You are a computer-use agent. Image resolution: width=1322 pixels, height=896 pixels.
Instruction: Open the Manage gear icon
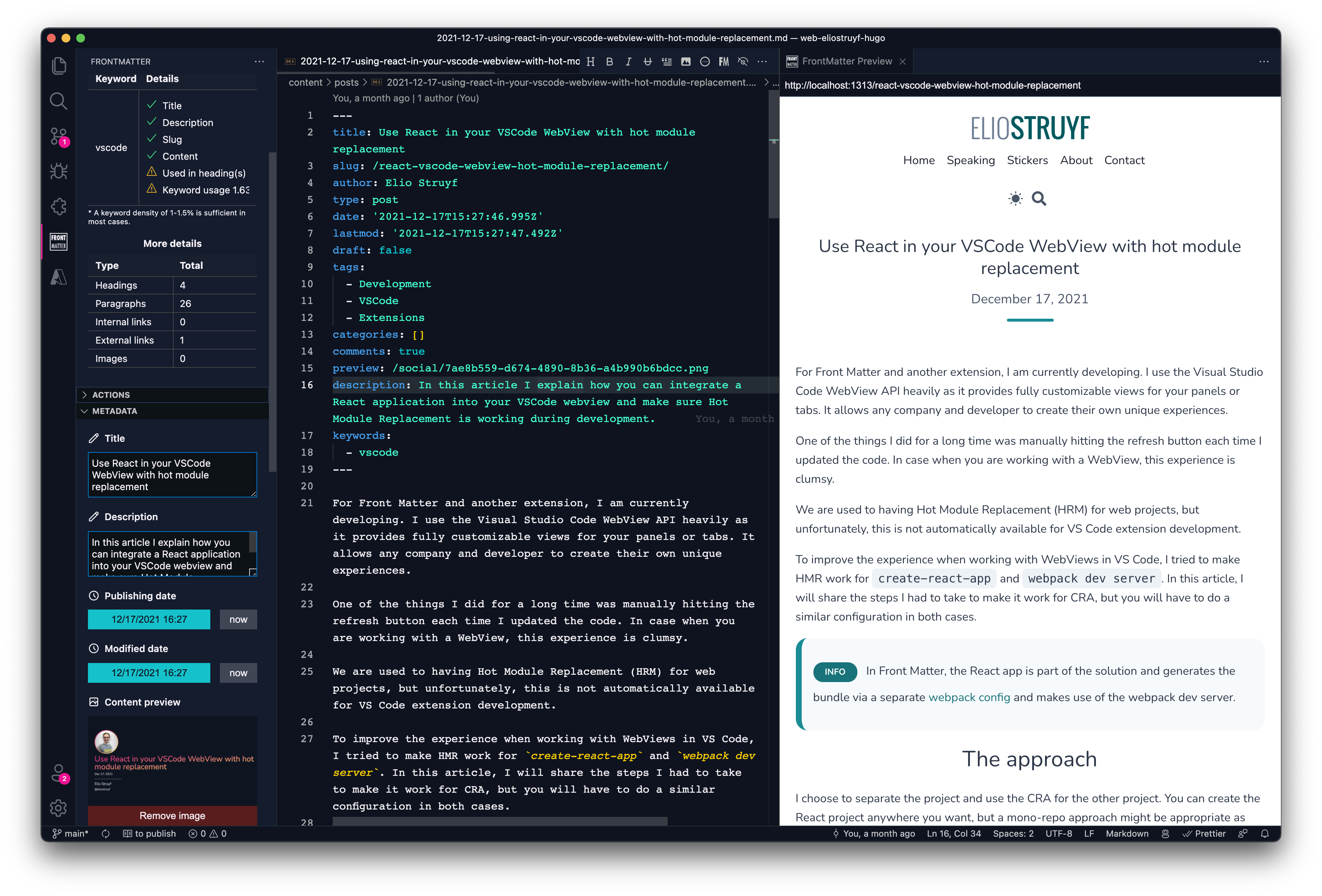(59, 807)
